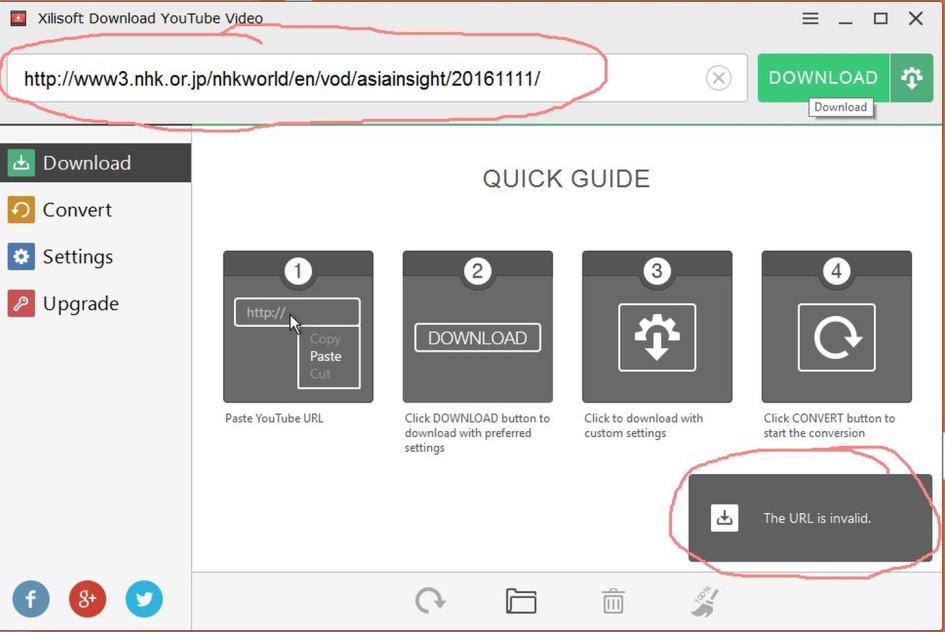Share on Google Plus icon
This screenshot has width=945, height=632.
point(87,599)
